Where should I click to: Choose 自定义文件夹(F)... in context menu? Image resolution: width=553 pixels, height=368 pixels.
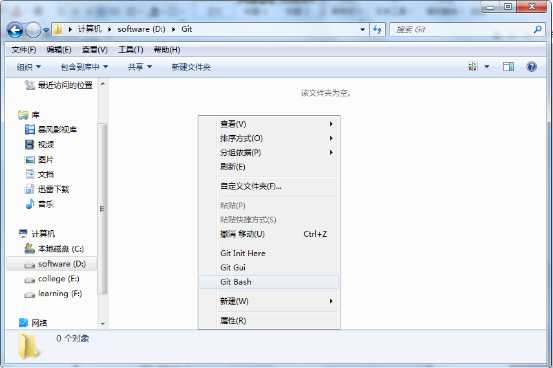[270, 186]
